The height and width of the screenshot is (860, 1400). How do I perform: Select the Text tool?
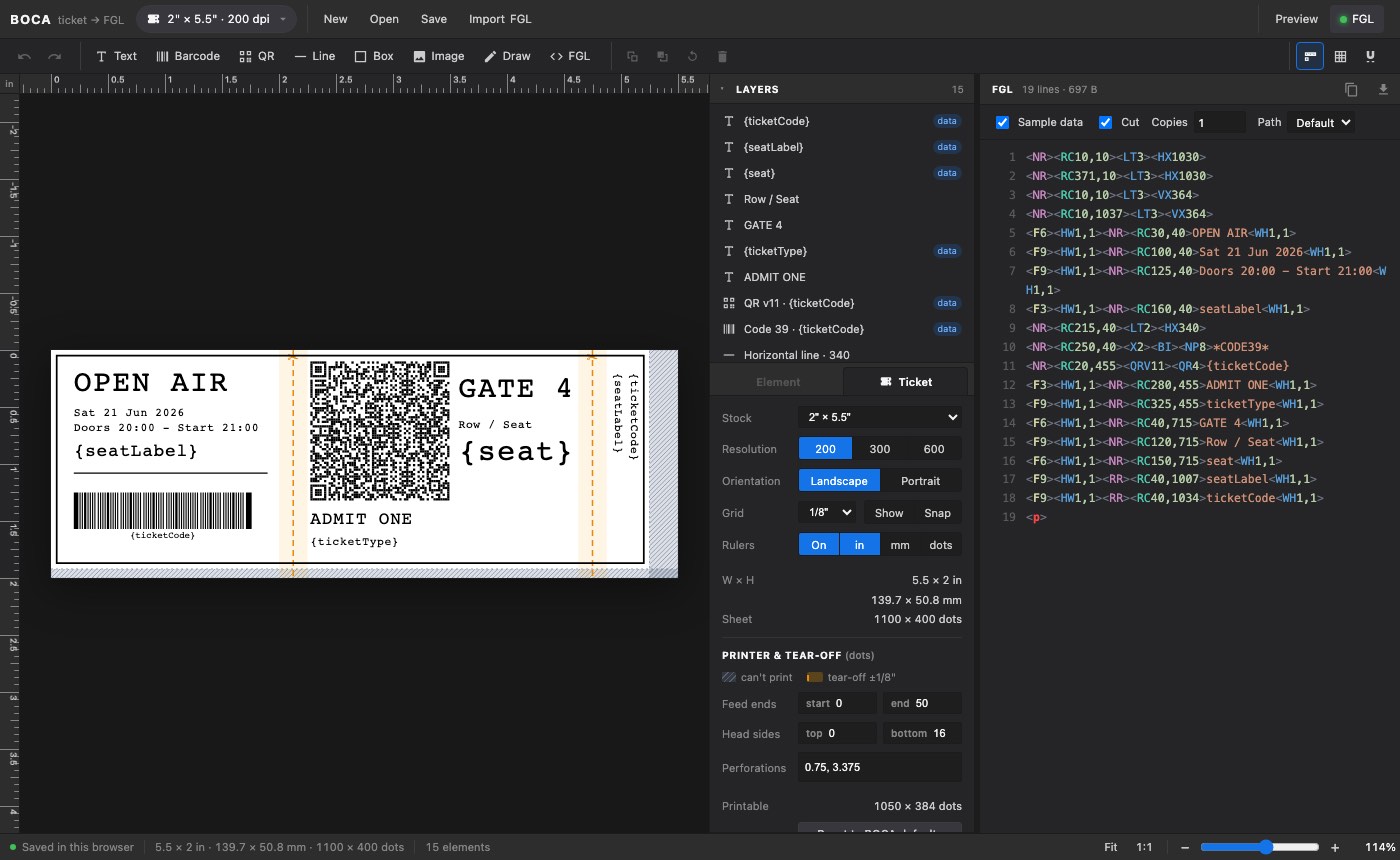click(116, 56)
